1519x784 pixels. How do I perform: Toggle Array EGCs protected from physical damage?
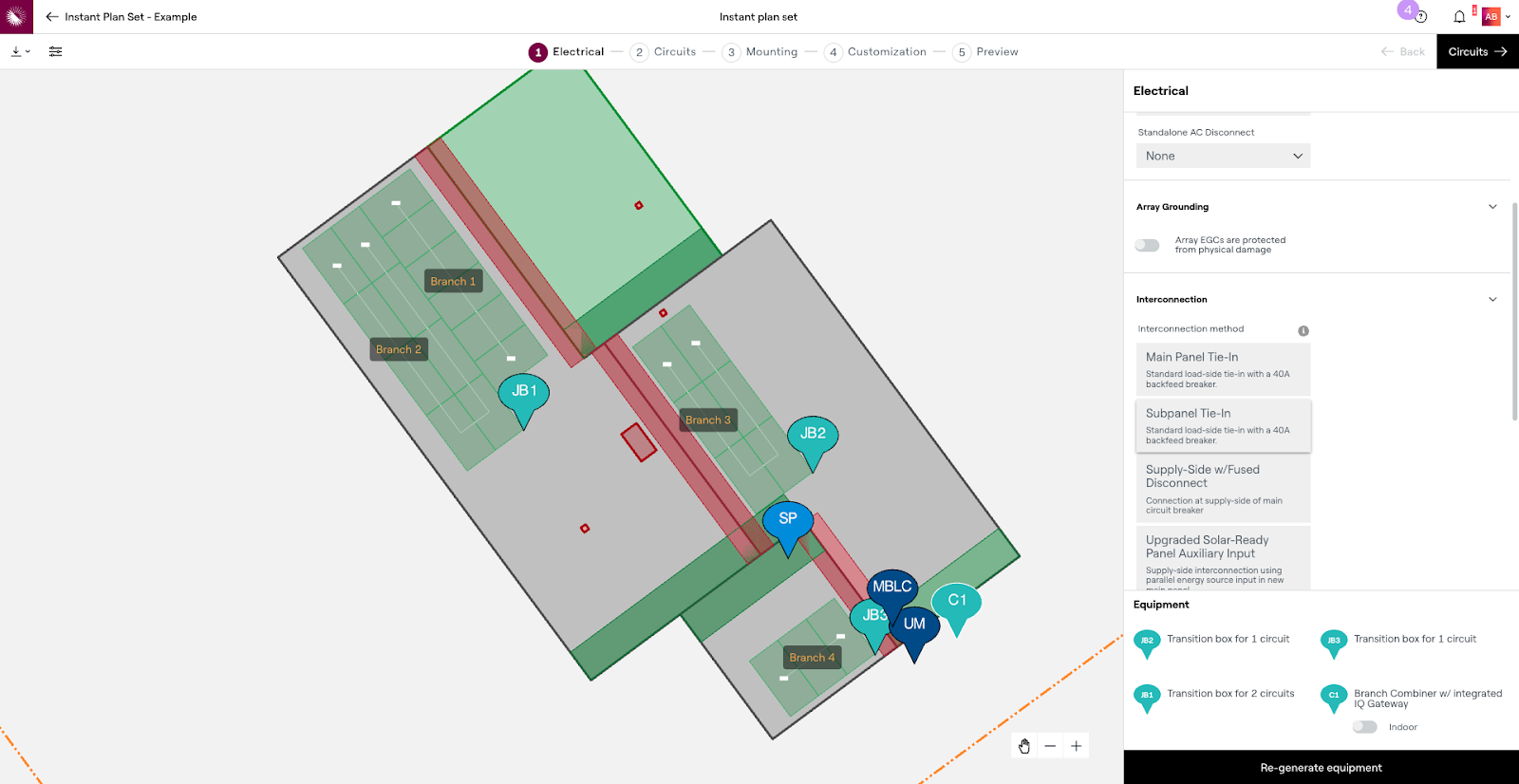coord(1147,245)
